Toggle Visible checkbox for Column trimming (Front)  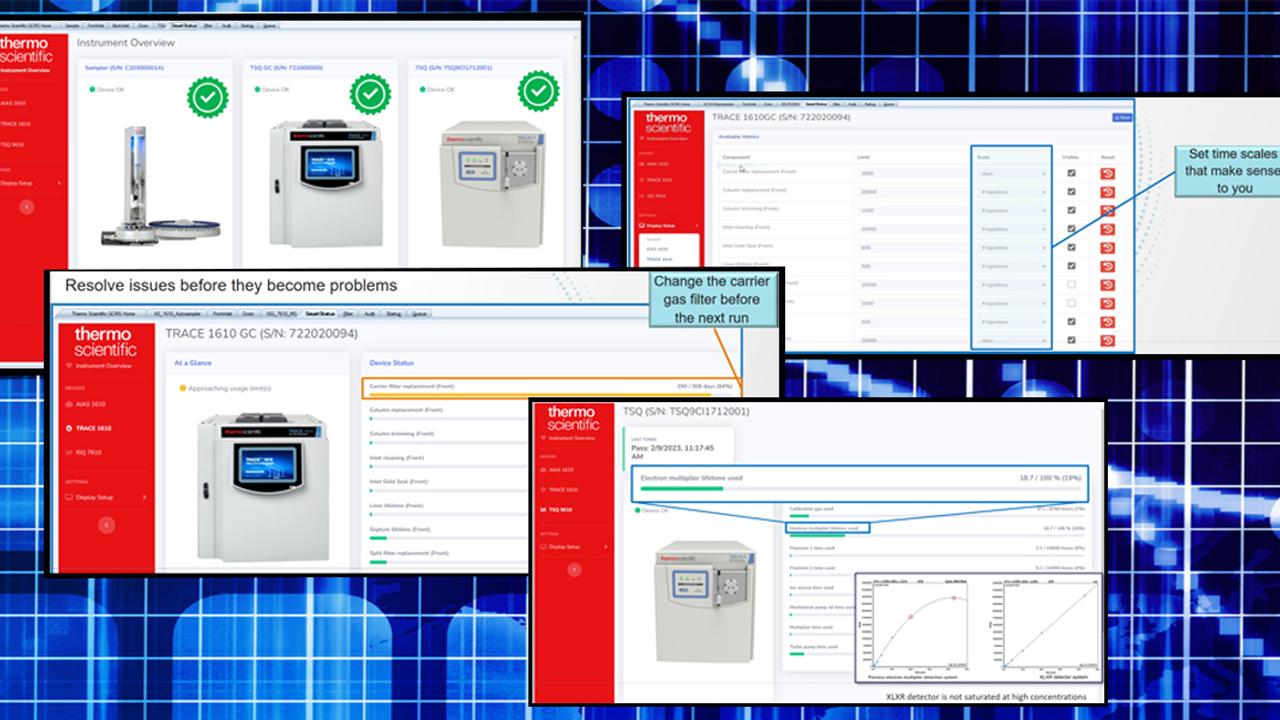[x=1072, y=210]
